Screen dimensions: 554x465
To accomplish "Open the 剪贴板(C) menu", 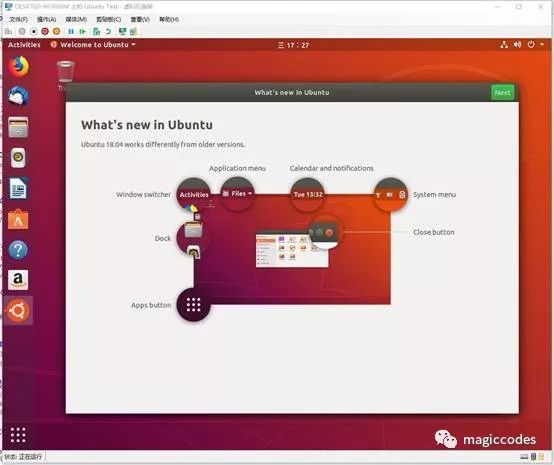I will click(108, 19).
